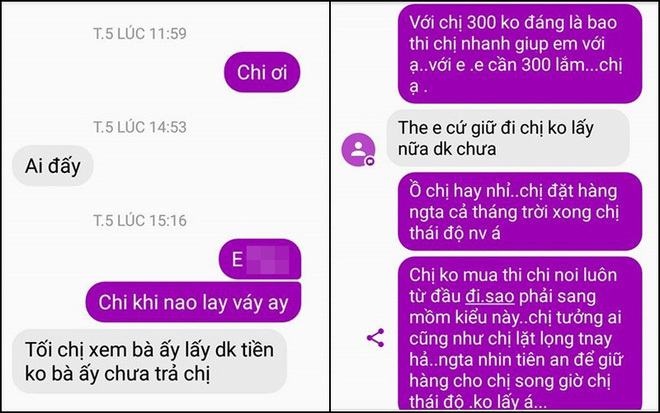This screenshot has height=413, width=660.
Task: Tap message starting "Tối chị xem bà ấy"
Action: pos(149,361)
